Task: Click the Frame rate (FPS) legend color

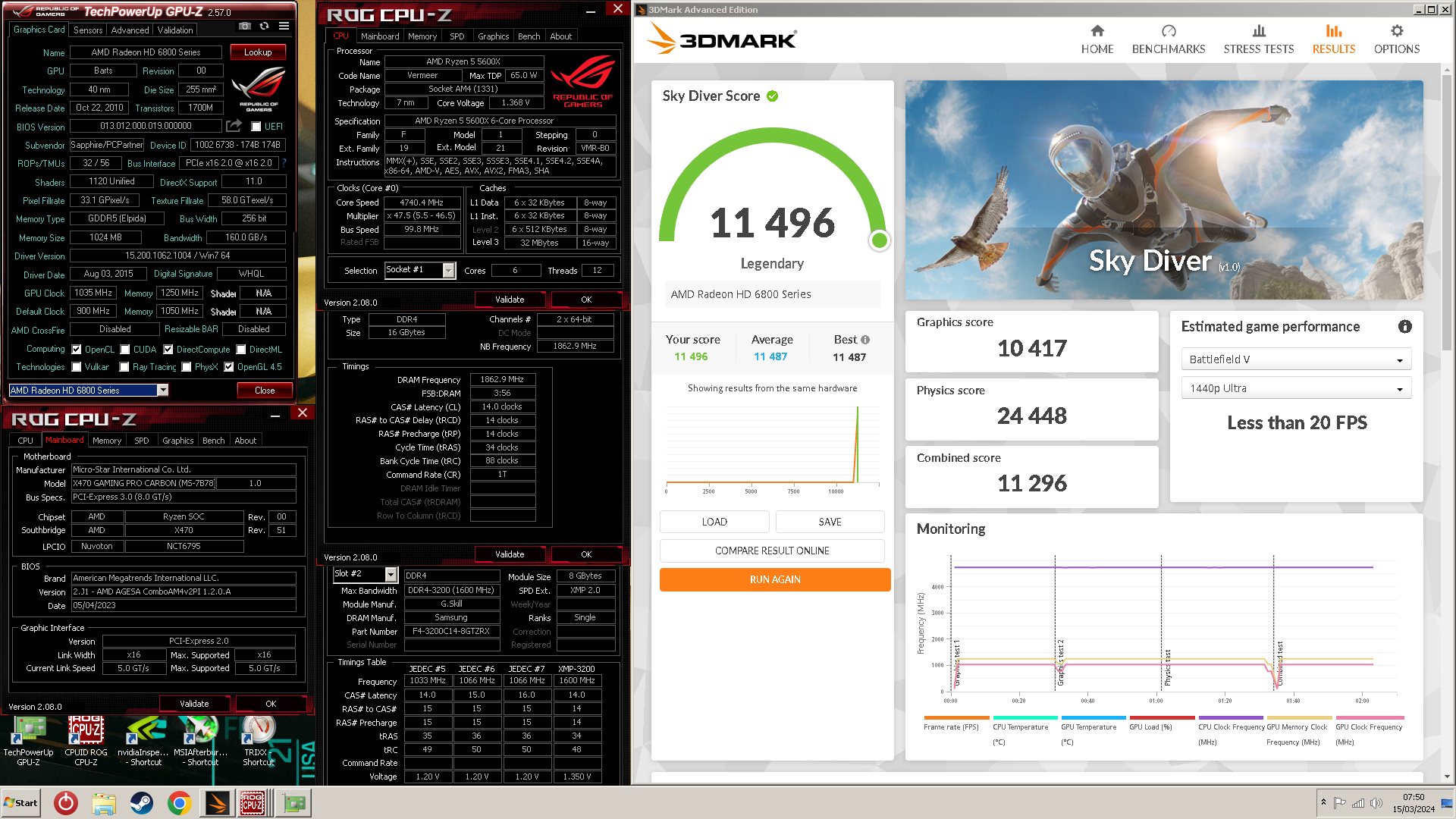Action: 956,717
